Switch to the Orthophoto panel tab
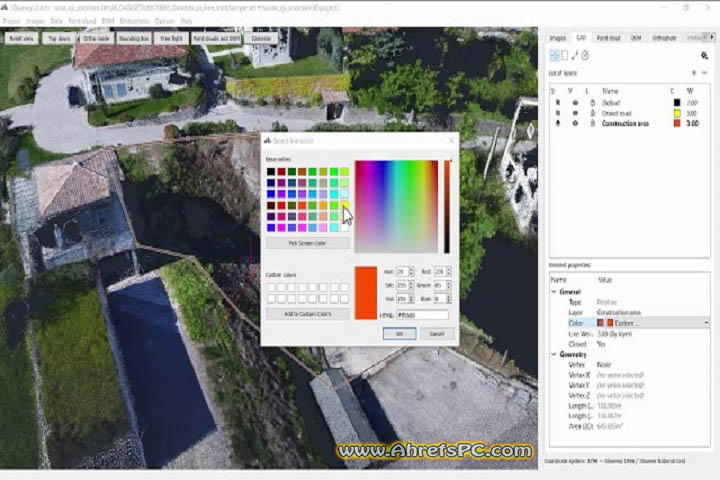Screen dimensions: 720x480 pyautogui.click(x=664, y=38)
